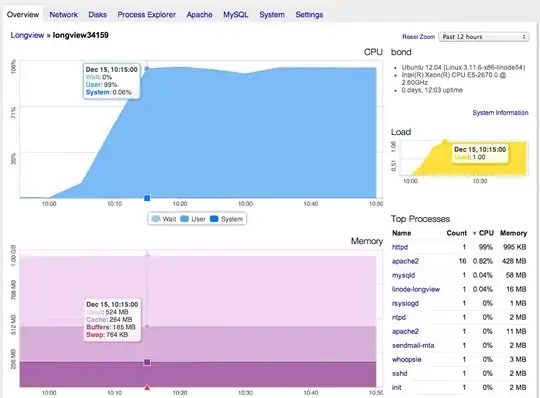Click the CPU column sort arrow

tap(474, 233)
